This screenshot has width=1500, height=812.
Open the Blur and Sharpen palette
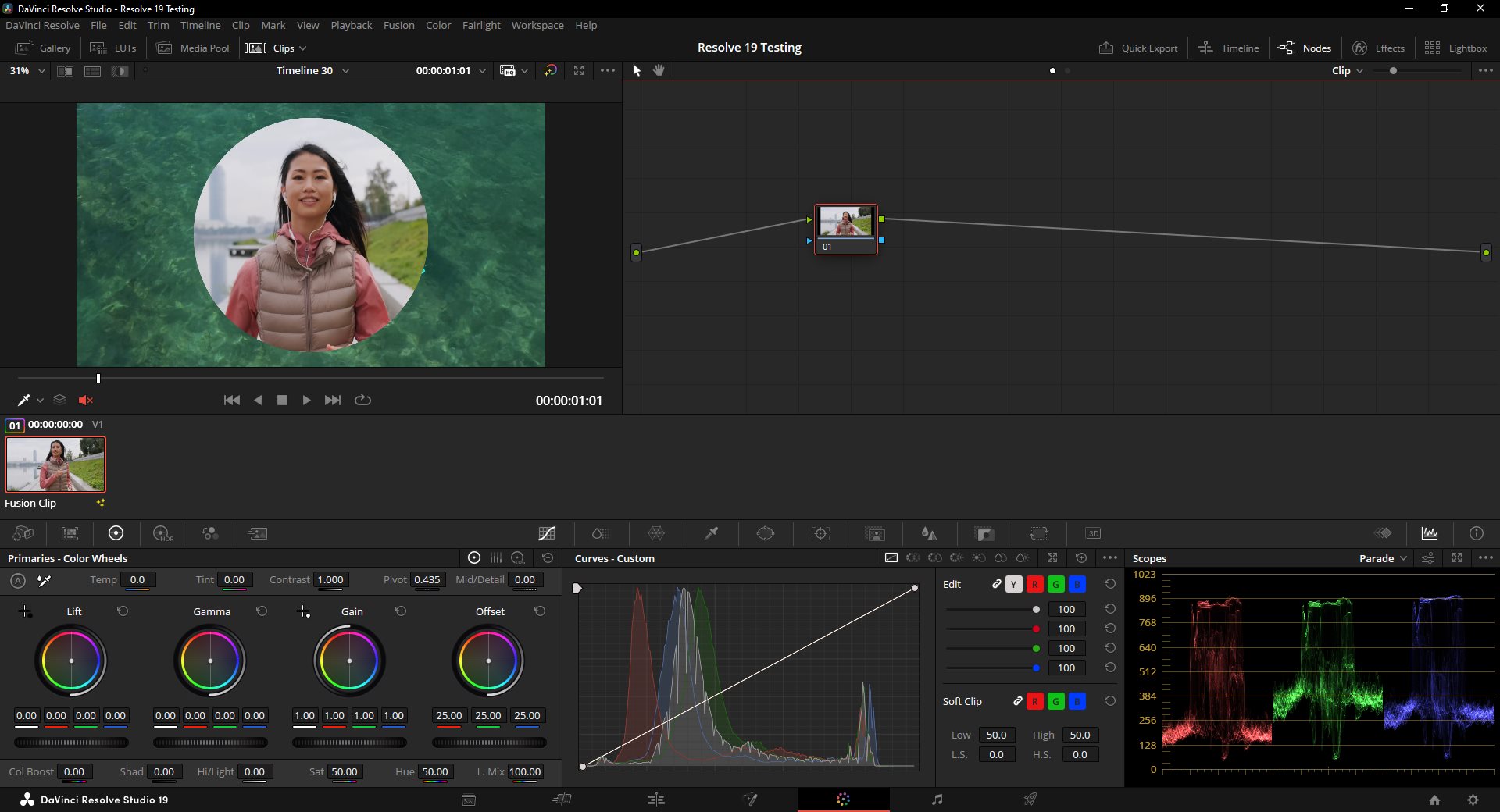tap(929, 533)
